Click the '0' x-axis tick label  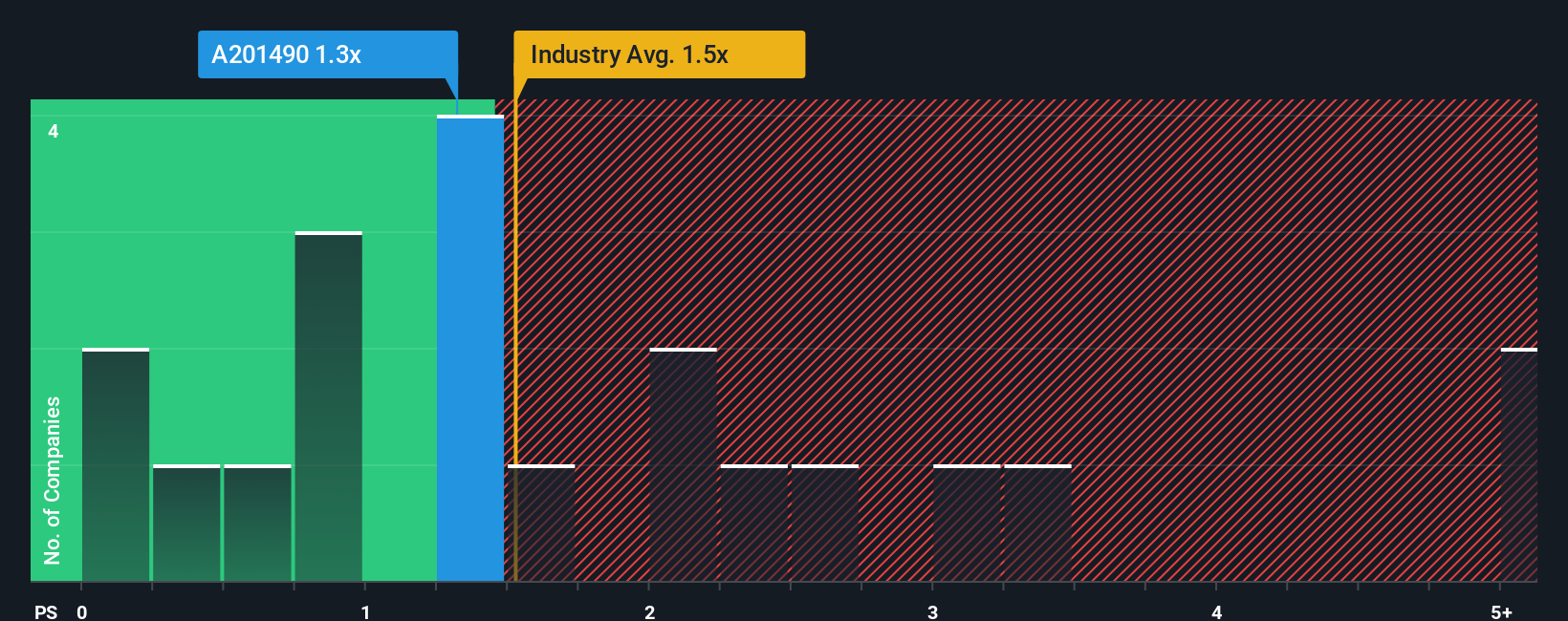tap(82, 612)
